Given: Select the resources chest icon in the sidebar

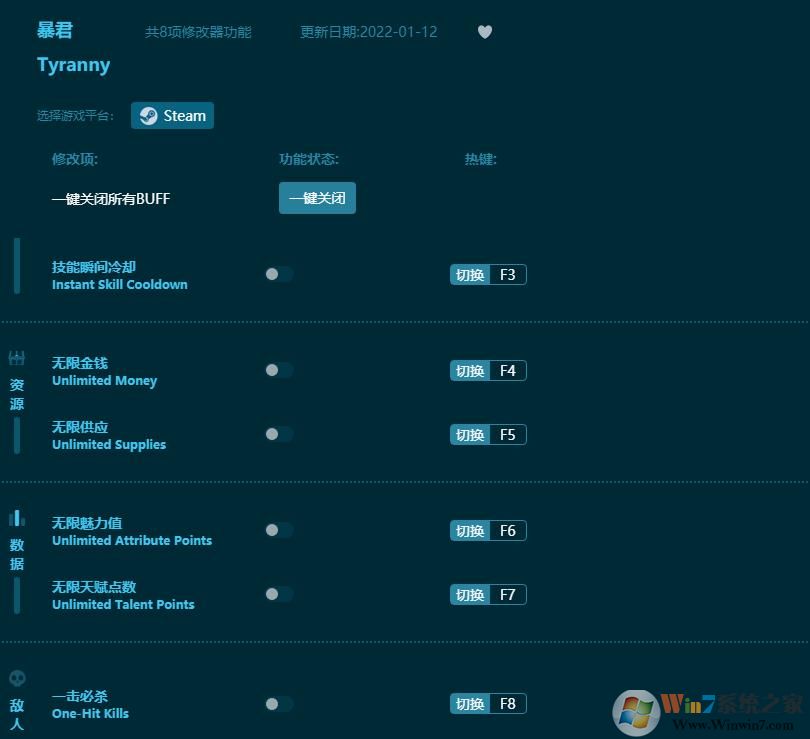Looking at the screenshot, I should tap(16, 358).
